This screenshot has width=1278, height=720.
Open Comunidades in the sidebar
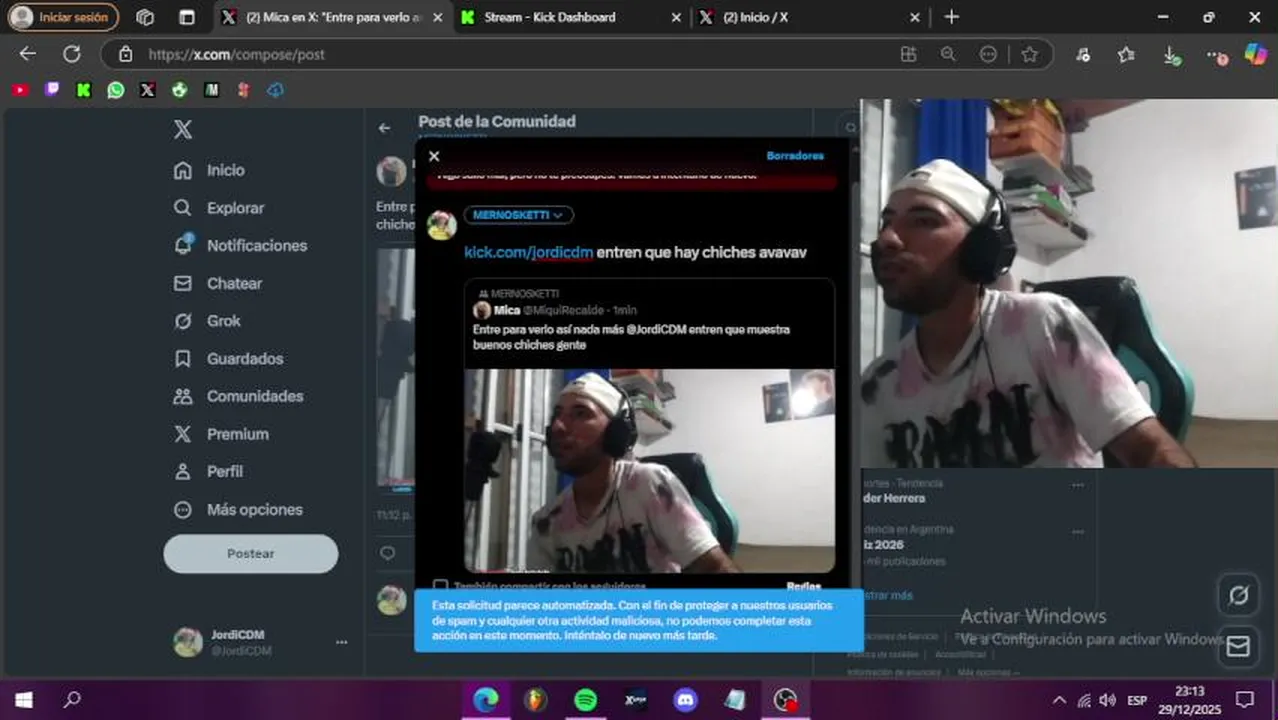[238, 396]
